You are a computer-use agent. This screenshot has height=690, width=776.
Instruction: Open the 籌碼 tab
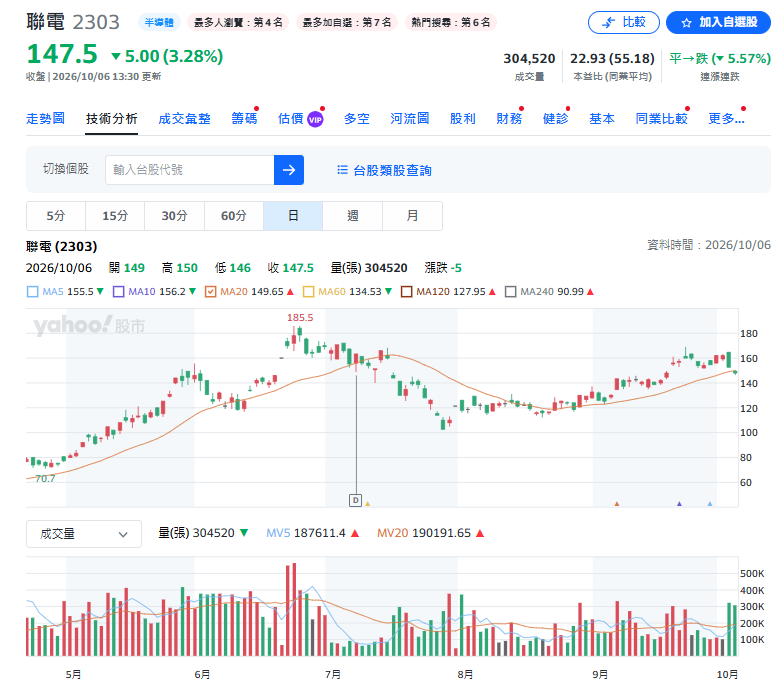click(x=244, y=119)
